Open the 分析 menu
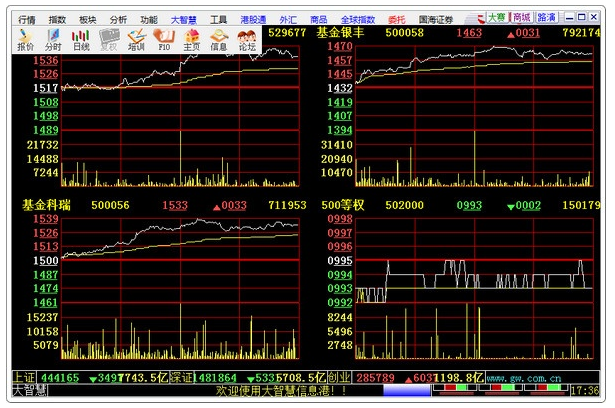This screenshot has height=408, width=615. click(x=118, y=19)
